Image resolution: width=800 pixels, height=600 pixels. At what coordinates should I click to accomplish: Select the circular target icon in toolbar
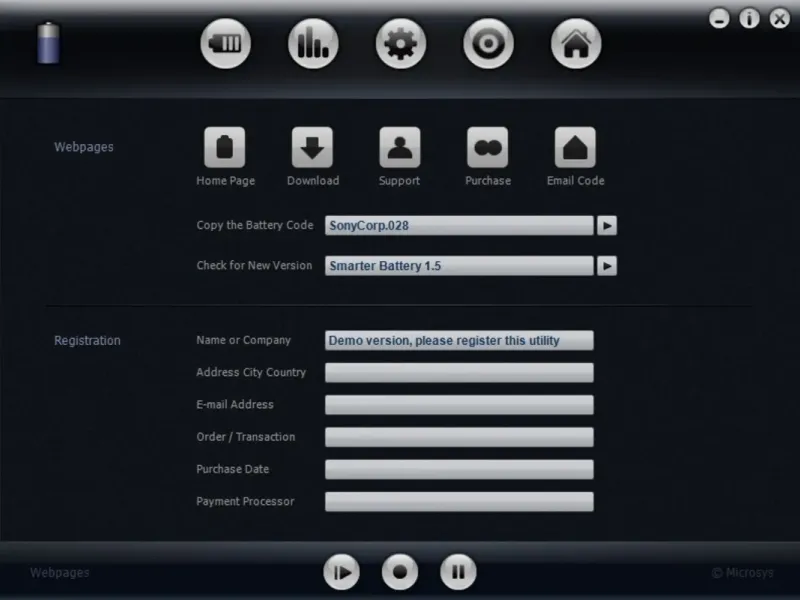click(488, 43)
